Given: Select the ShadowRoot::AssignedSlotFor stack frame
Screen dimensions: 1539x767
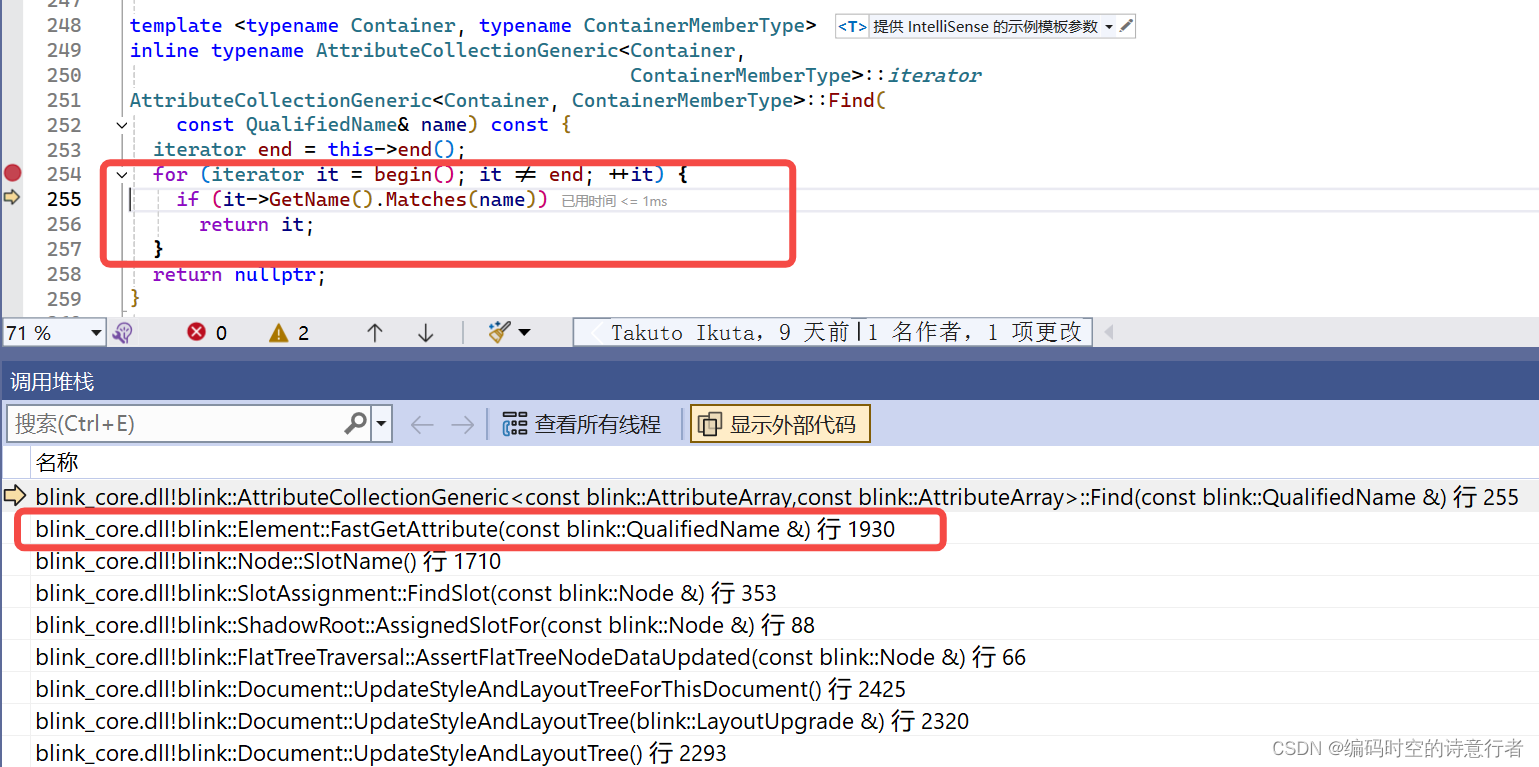Looking at the screenshot, I should tap(425, 625).
